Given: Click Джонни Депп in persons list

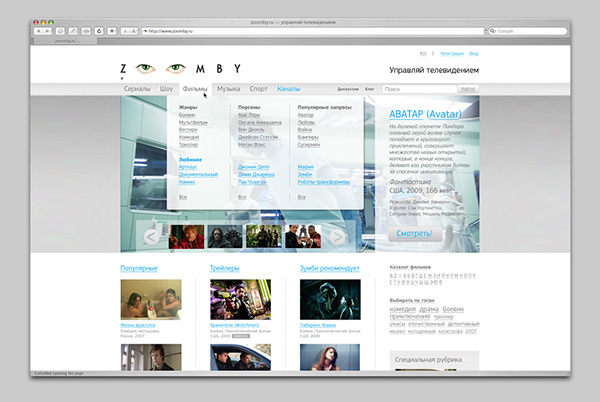Looking at the screenshot, I should (254, 167).
